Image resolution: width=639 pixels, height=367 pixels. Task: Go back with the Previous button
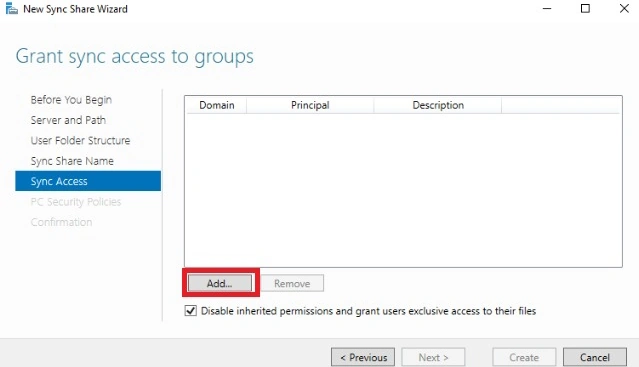point(363,357)
